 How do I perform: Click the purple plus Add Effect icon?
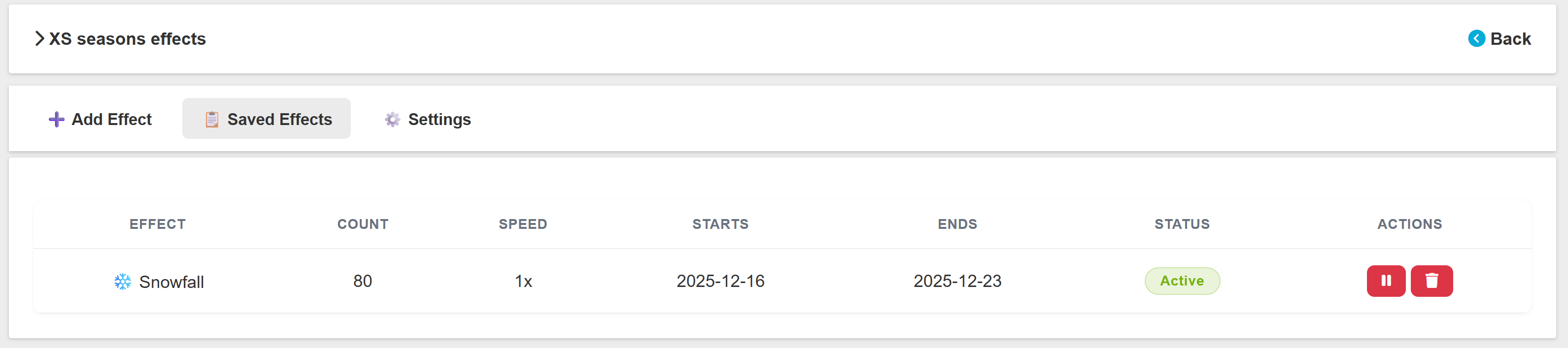[57, 119]
